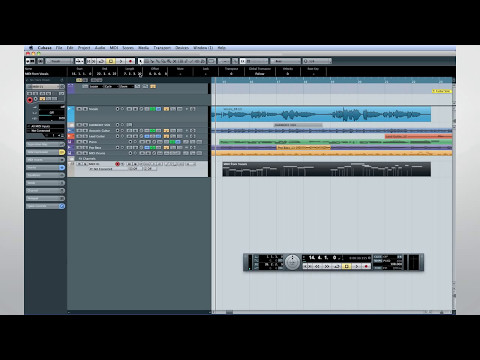The width and height of the screenshot is (480, 360).
Task: Toggle the red record enable button in the Inspector
Action: coord(30,100)
